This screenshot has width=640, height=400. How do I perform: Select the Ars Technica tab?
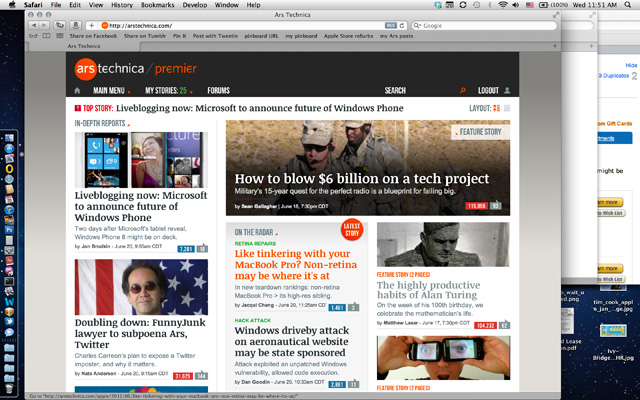[x=84, y=46]
